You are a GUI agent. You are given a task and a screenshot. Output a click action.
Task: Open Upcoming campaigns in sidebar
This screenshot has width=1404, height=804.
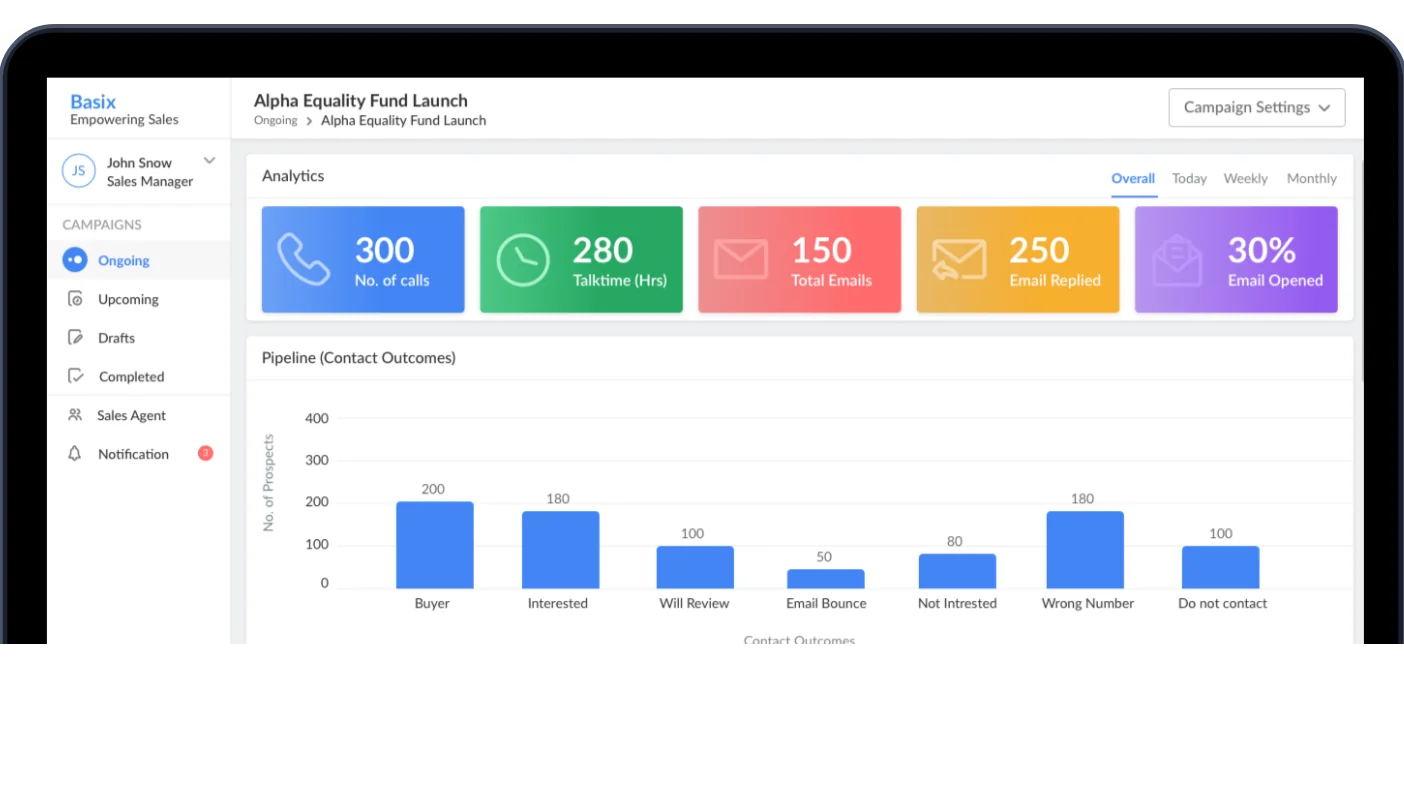coord(139,299)
